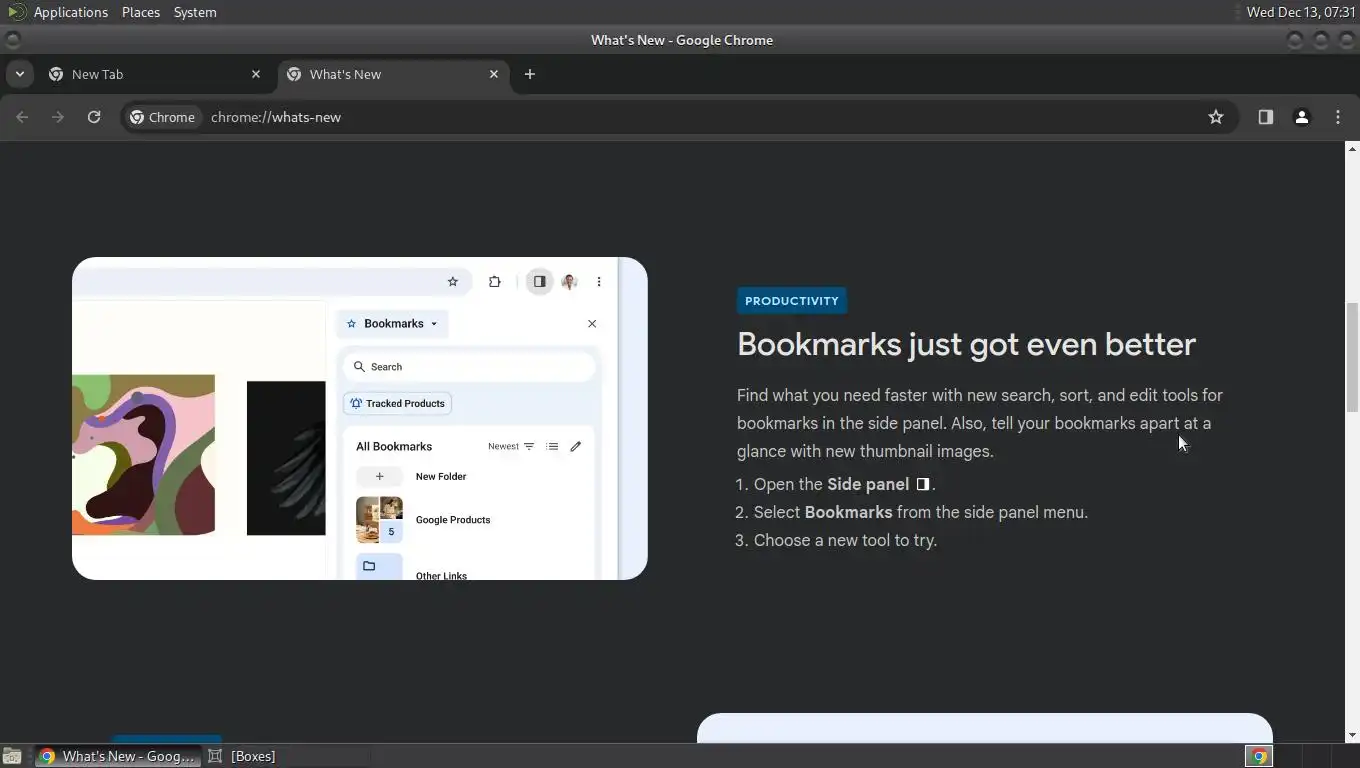The height and width of the screenshot is (768, 1360).
Task: Switch to What's New Chrome taskbar button
Action: pos(118,756)
